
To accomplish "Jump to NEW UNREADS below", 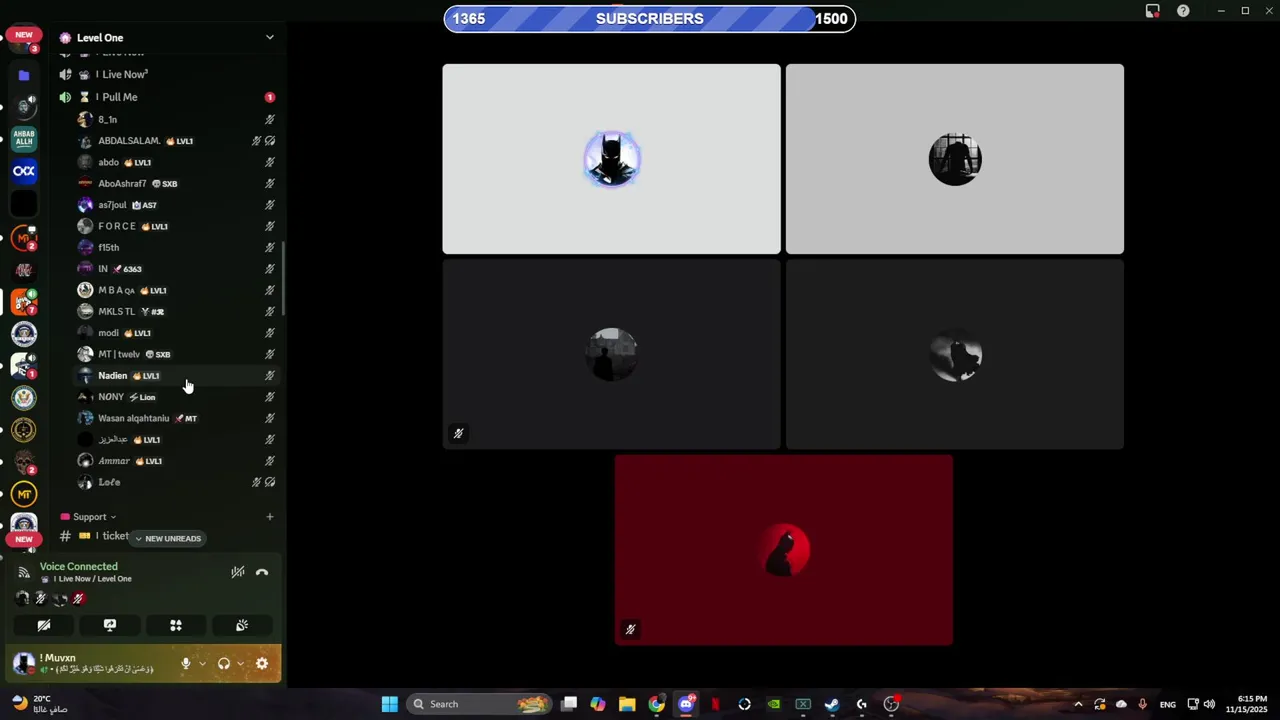I will click(167, 538).
